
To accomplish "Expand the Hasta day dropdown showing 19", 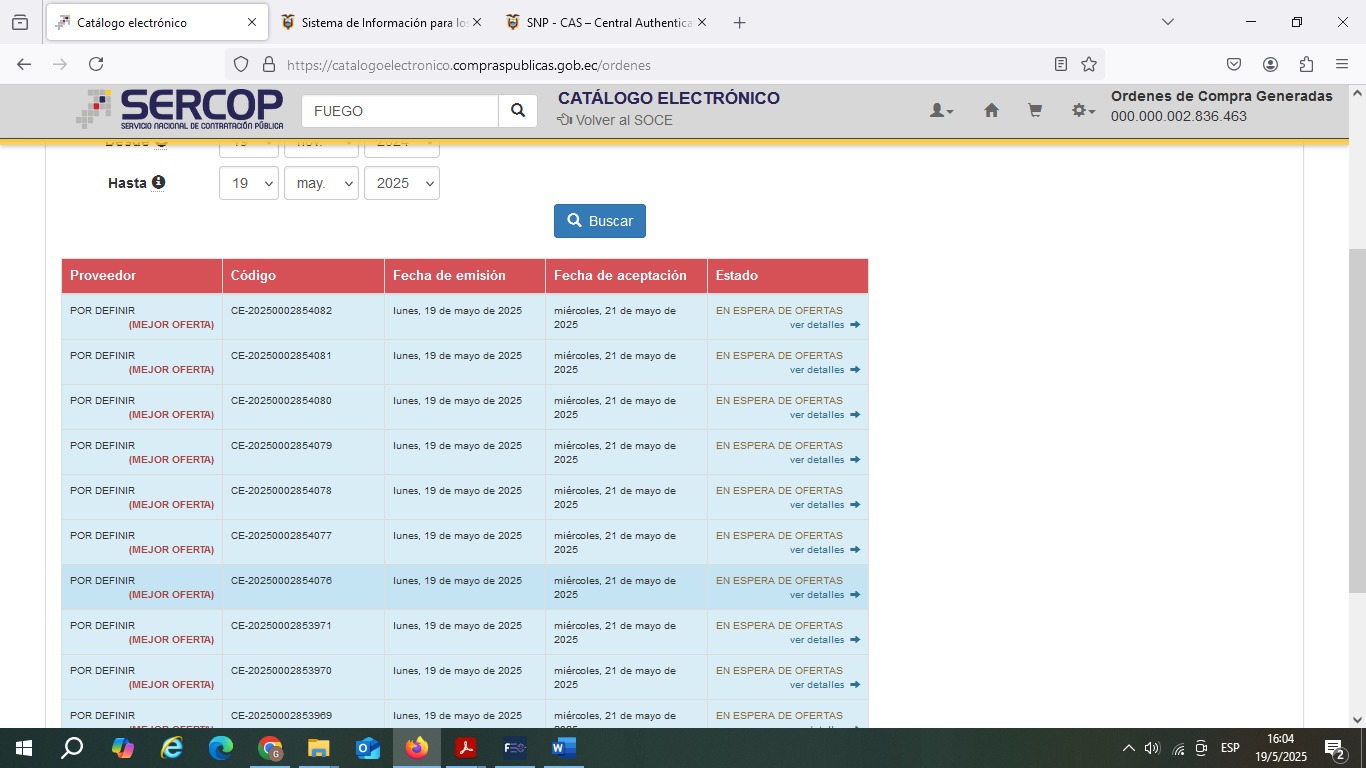I will (248, 184).
